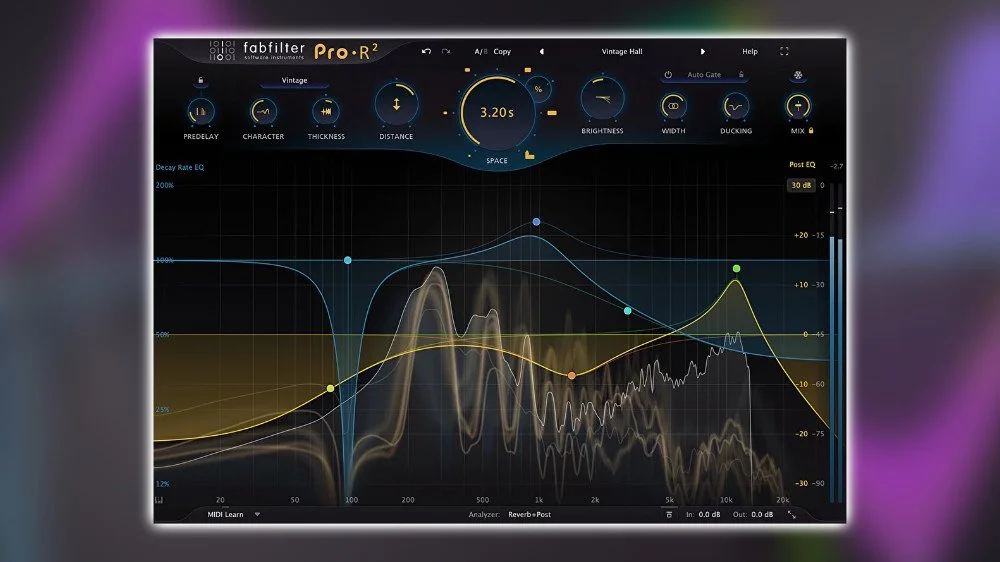The image size is (1000, 562).
Task: Click the Character knob
Action: 263,112
